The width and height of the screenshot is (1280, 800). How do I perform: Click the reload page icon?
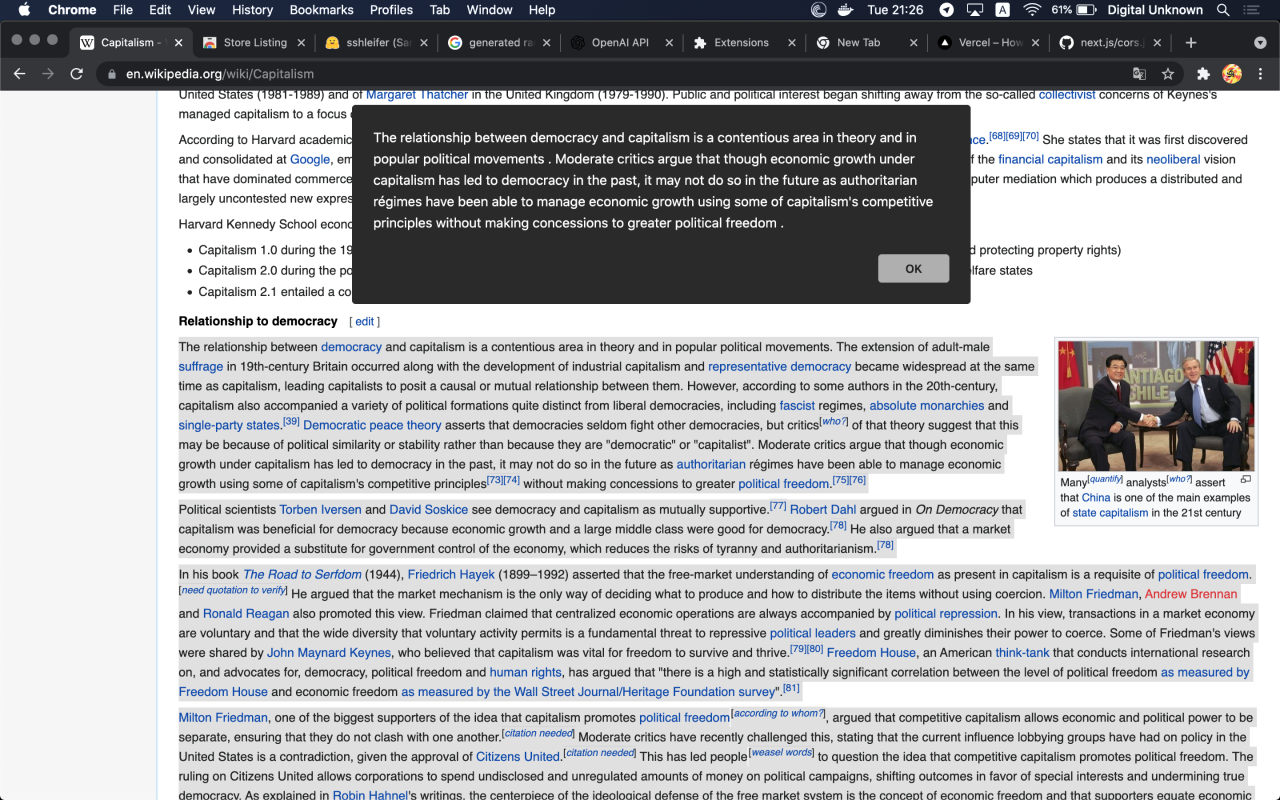(x=77, y=74)
